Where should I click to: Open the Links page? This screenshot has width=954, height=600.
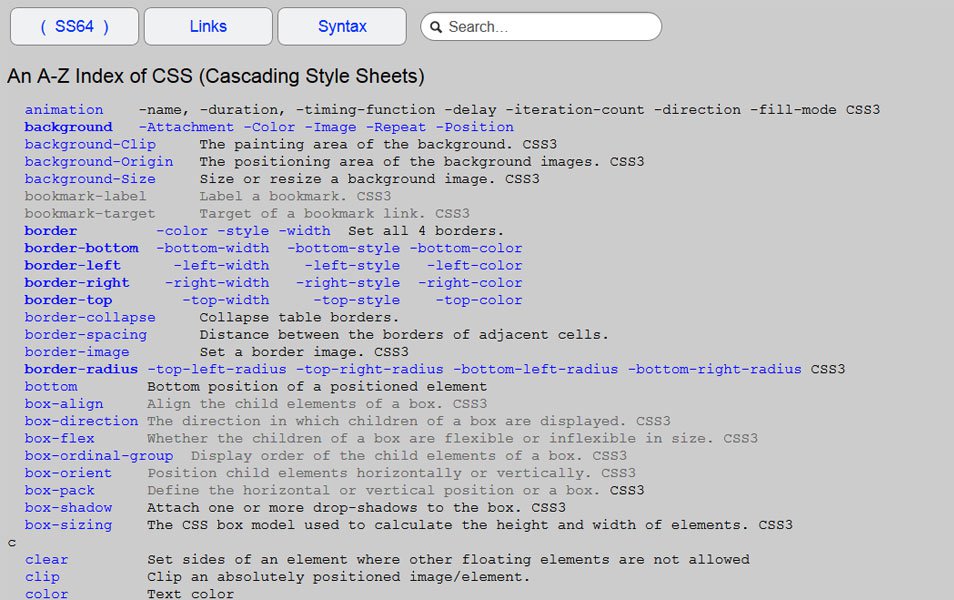[207, 26]
